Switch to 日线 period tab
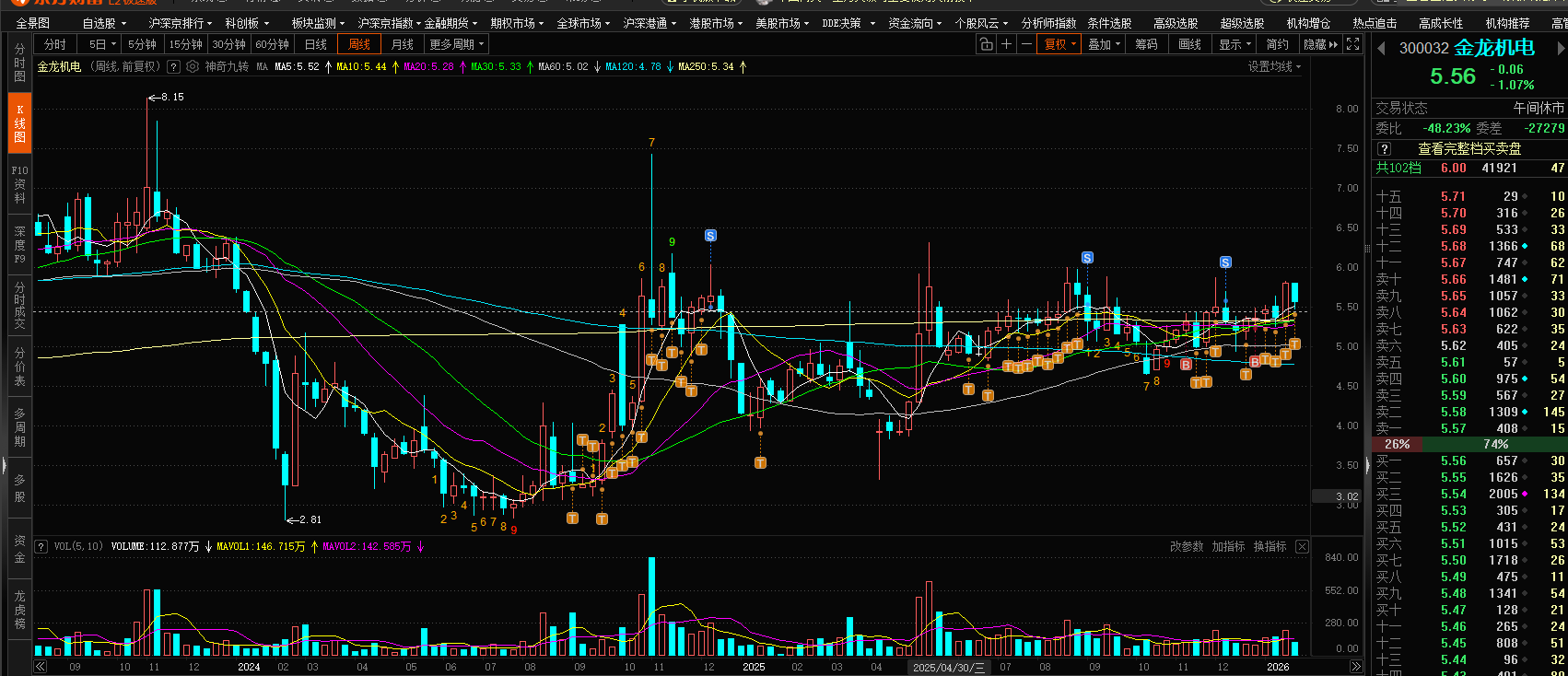This screenshot has width=1568, height=676. point(315,44)
